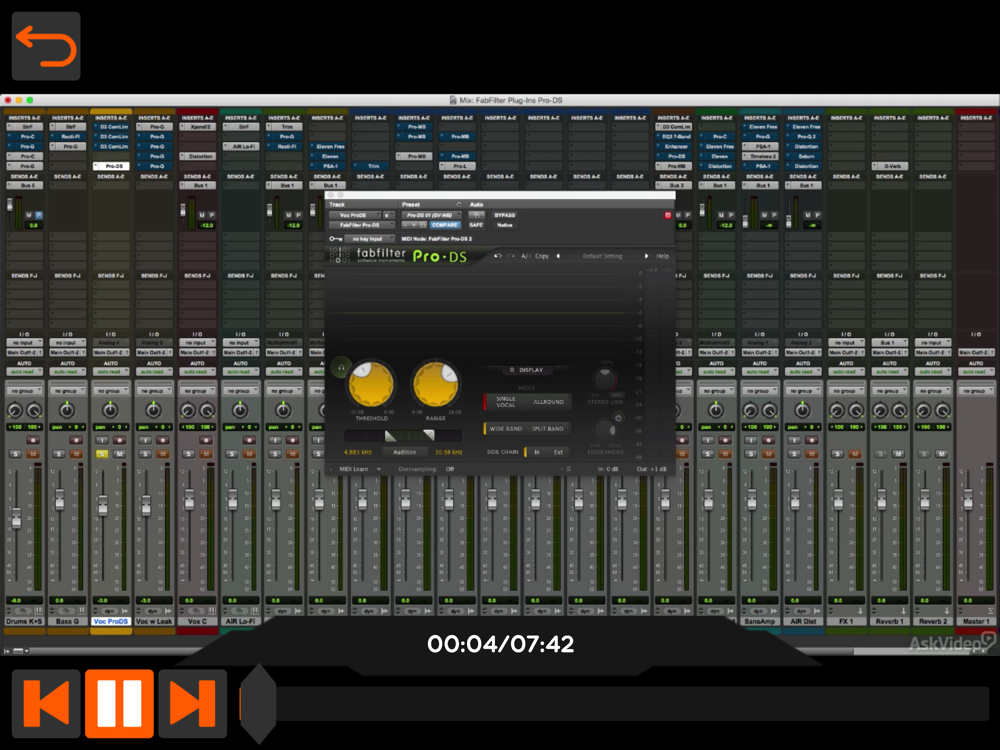Open the Default Setting preset menu
This screenshot has height=750, width=1000.
tap(602, 256)
